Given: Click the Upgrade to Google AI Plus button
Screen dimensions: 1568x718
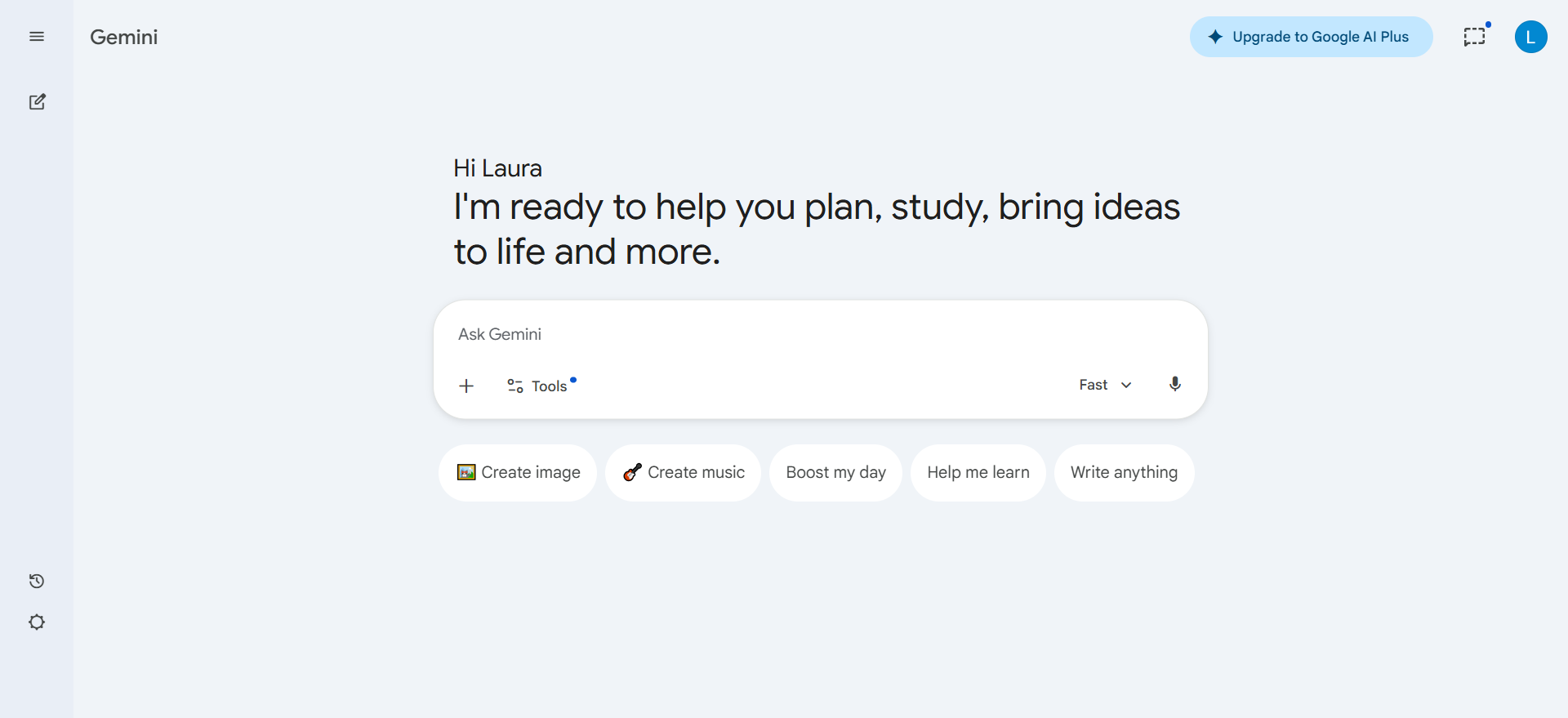Looking at the screenshot, I should tap(1311, 37).
